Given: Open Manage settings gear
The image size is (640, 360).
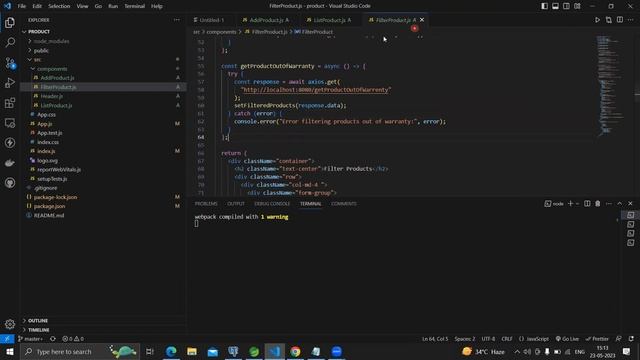Looking at the screenshot, I should coord(10,324).
